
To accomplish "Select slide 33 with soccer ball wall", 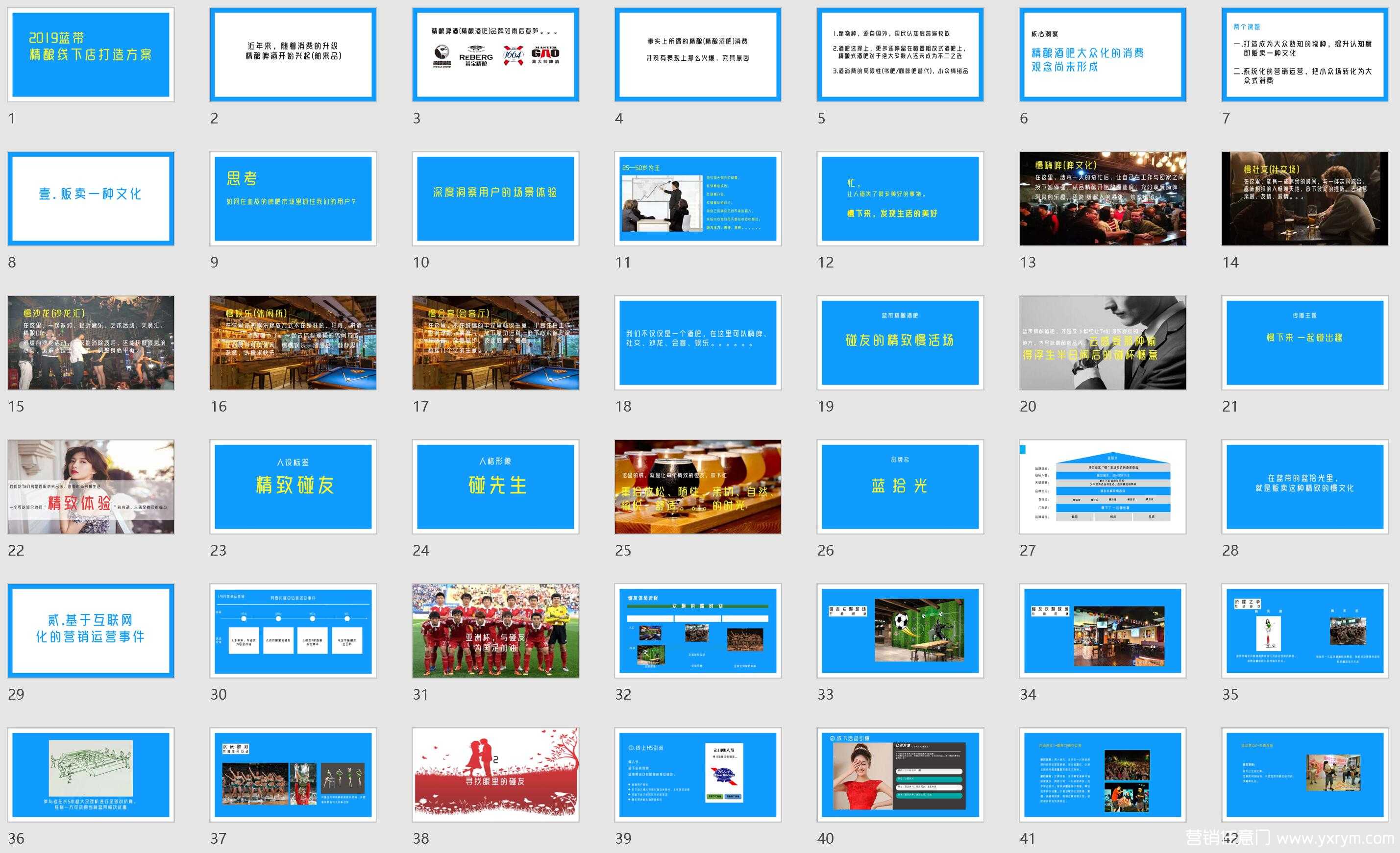I will coord(900,631).
